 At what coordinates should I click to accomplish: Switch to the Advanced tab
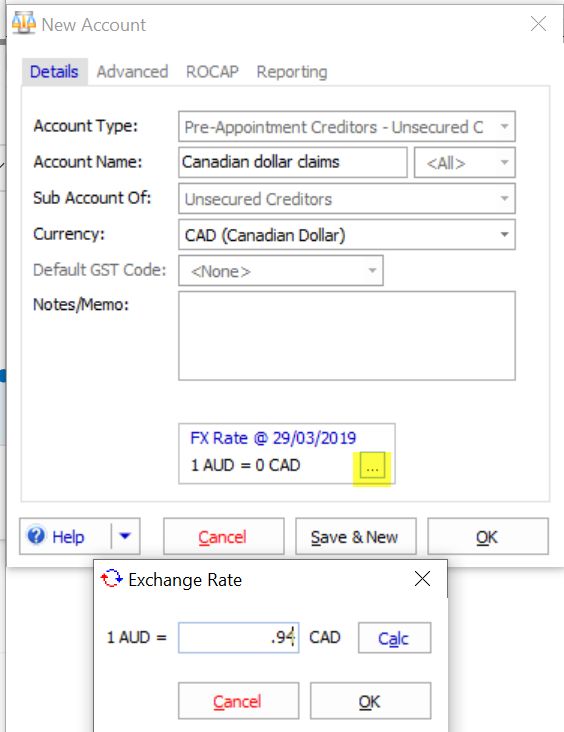tap(132, 72)
